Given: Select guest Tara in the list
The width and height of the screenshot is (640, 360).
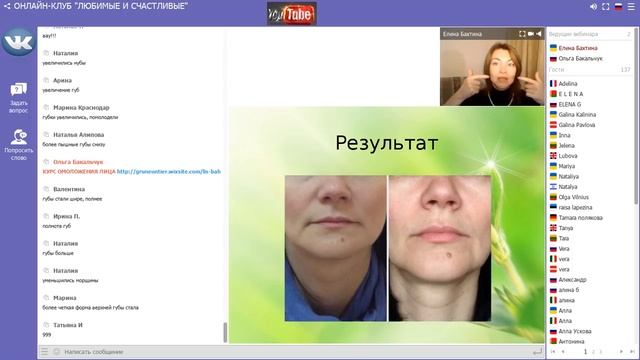Looking at the screenshot, I should pyautogui.click(x=564, y=238).
